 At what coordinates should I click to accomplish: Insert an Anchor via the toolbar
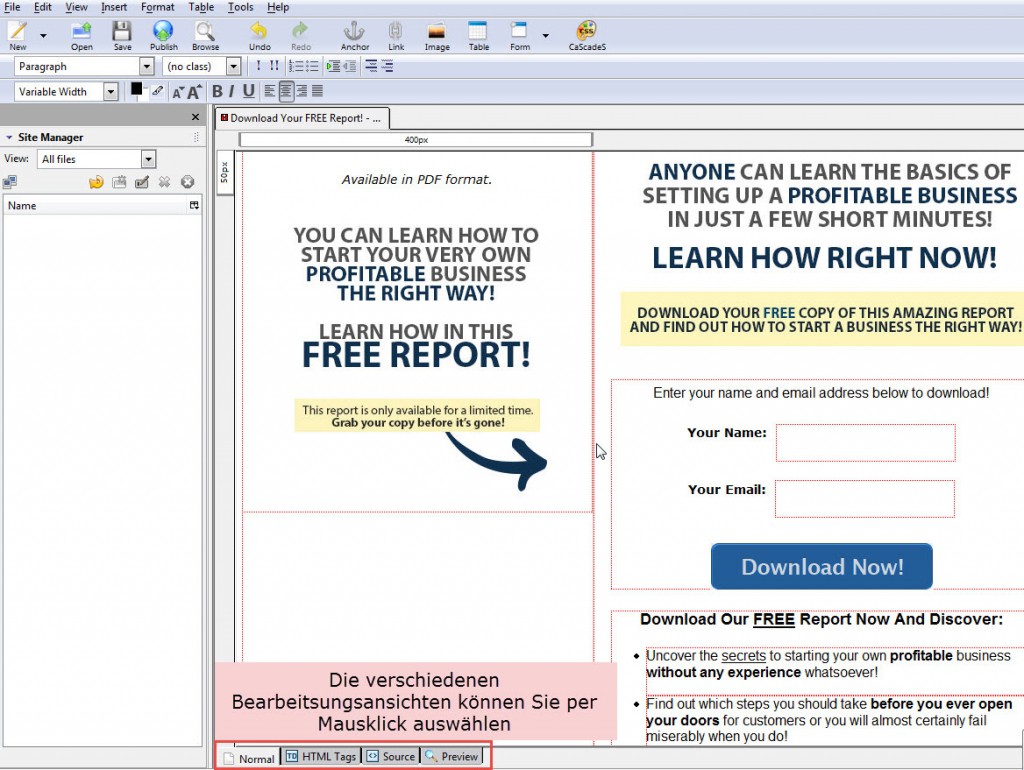(x=354, y=32)
